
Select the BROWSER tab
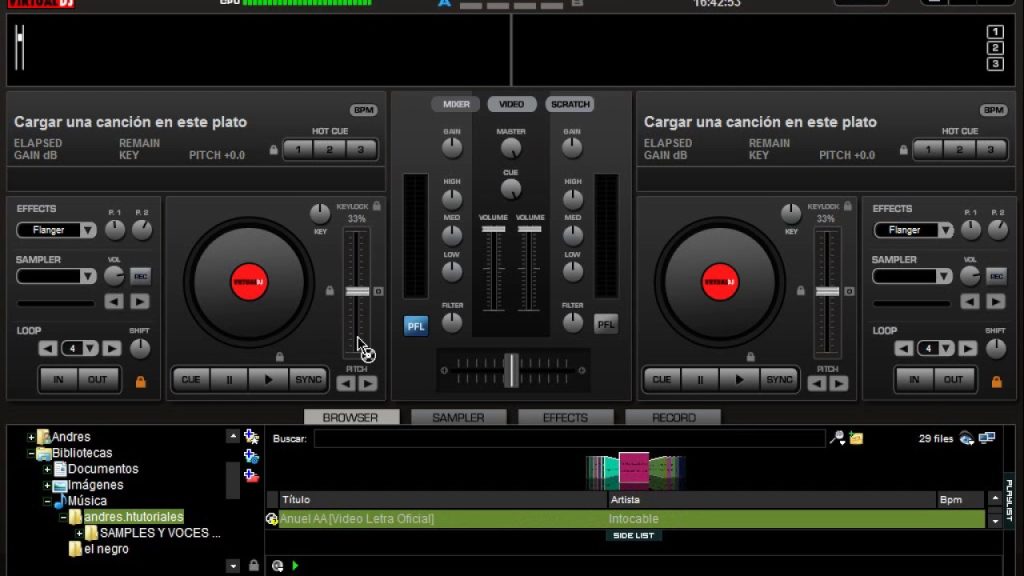click(351, 417)
